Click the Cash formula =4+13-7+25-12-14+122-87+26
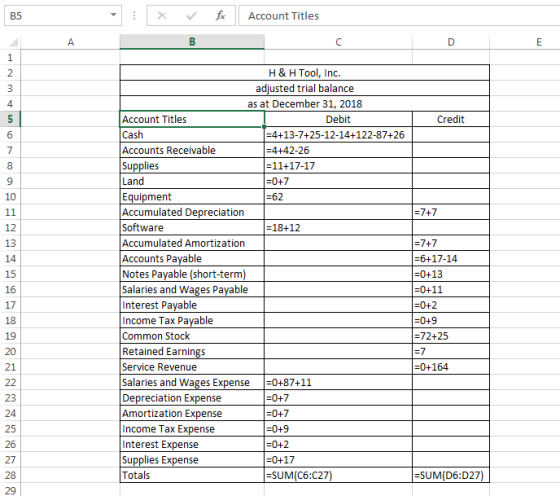This screenshot has height=496, width=560. 338,135
